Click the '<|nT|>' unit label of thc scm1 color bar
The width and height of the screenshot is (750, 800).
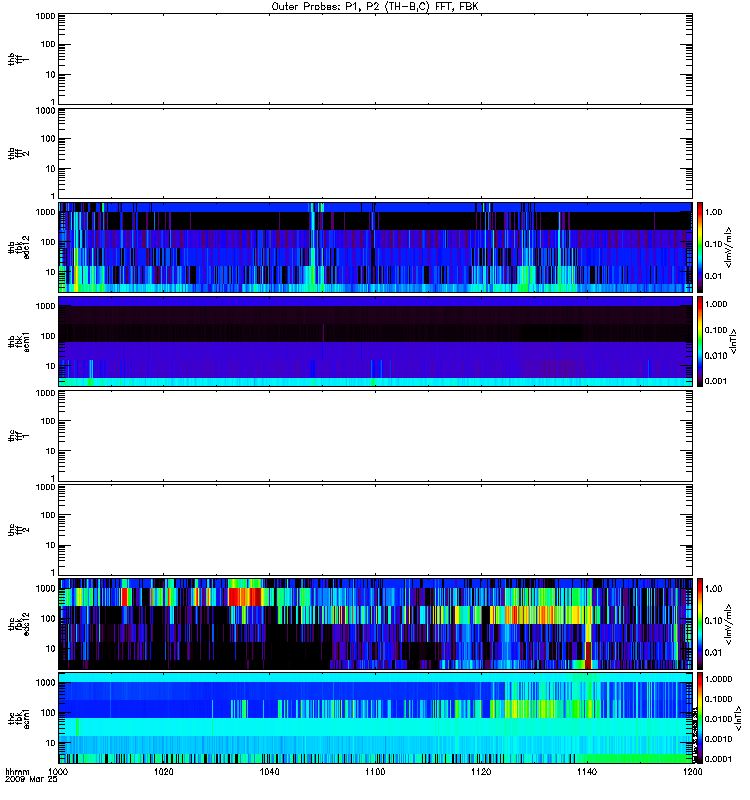tap(738, 718)
